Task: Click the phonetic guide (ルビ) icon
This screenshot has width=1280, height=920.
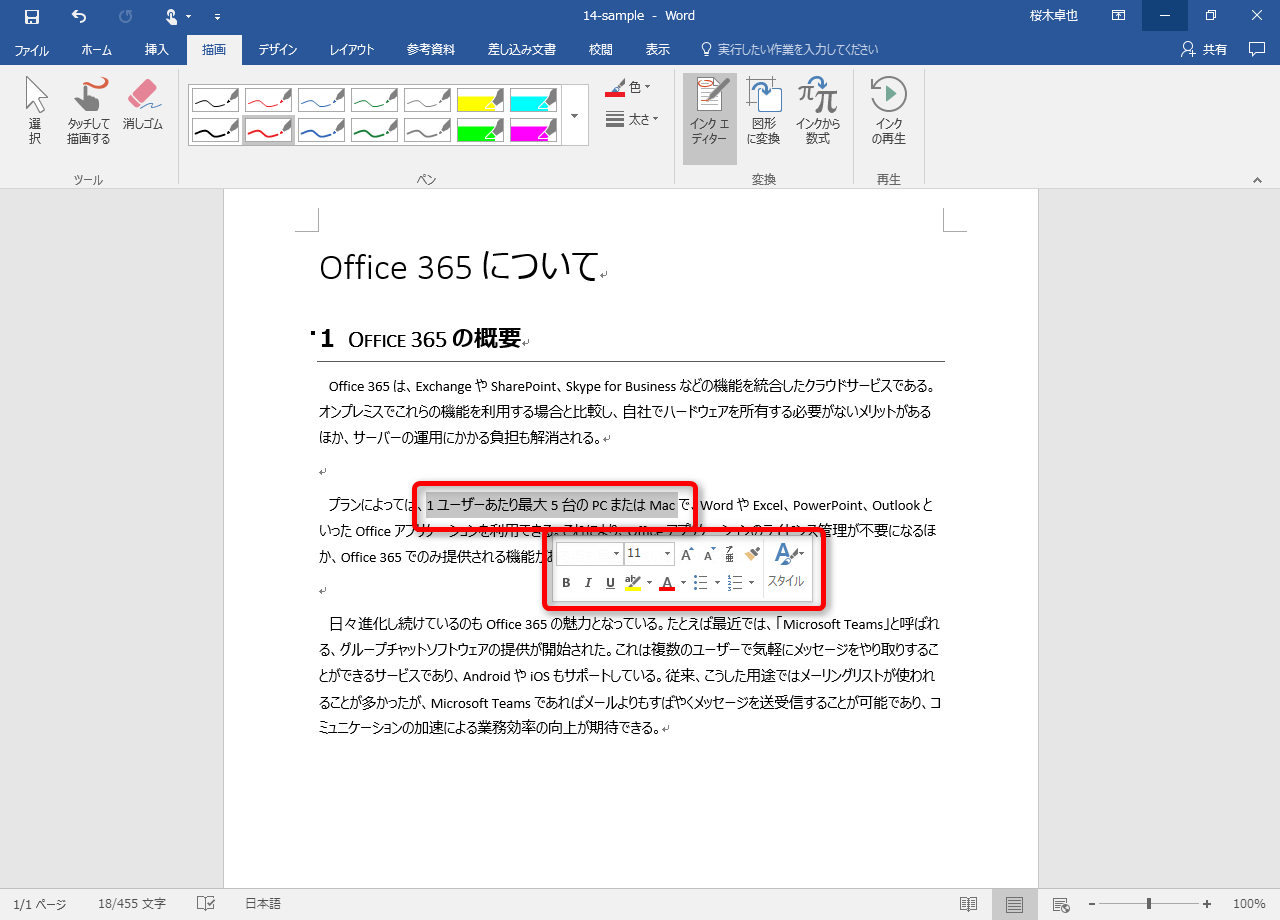Action: pos(729,554)
